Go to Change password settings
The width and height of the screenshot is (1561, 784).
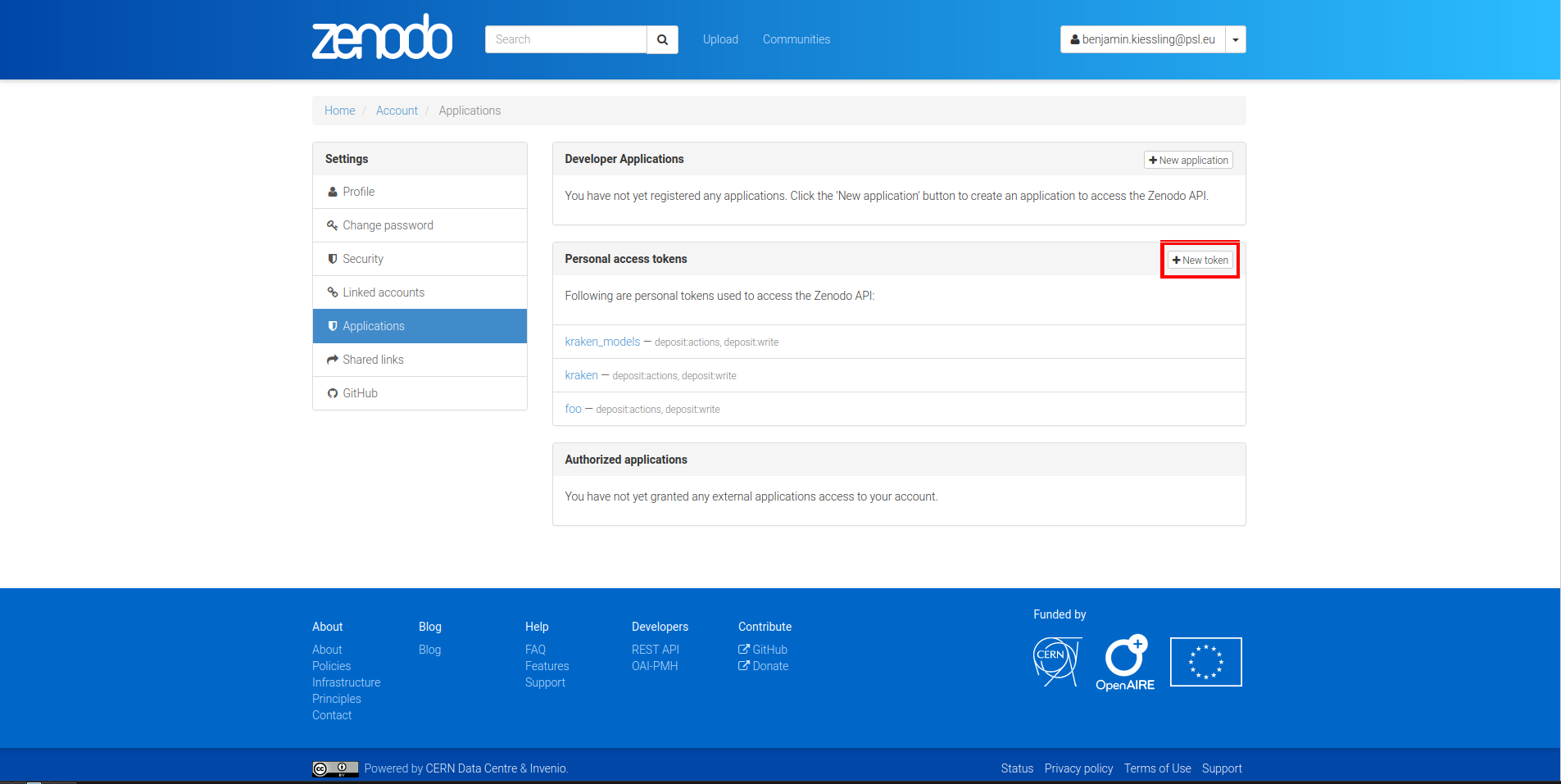387,225
